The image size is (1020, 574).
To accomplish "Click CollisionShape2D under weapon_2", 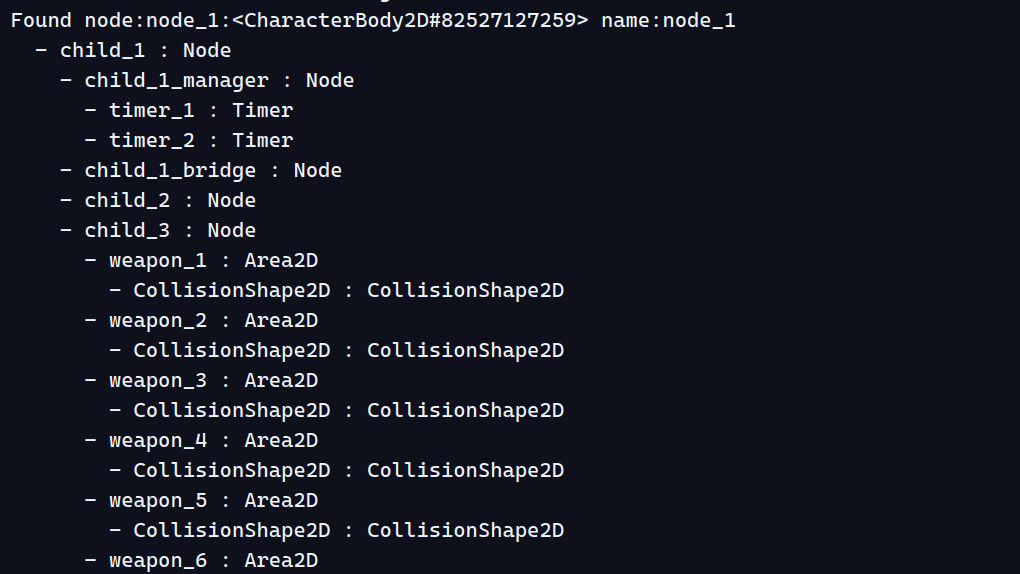I will [x=336, y=350].
